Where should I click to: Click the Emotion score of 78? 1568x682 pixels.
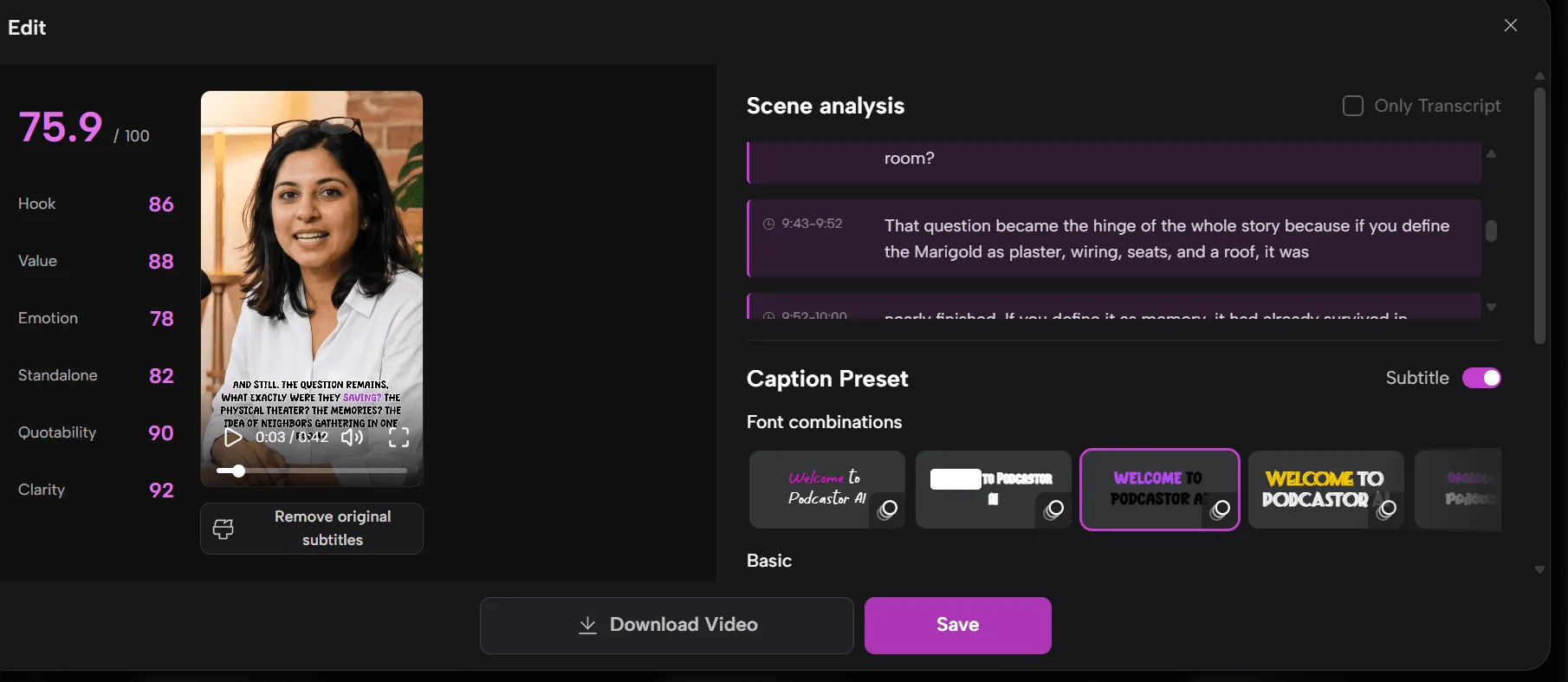[x=162, y=319]
